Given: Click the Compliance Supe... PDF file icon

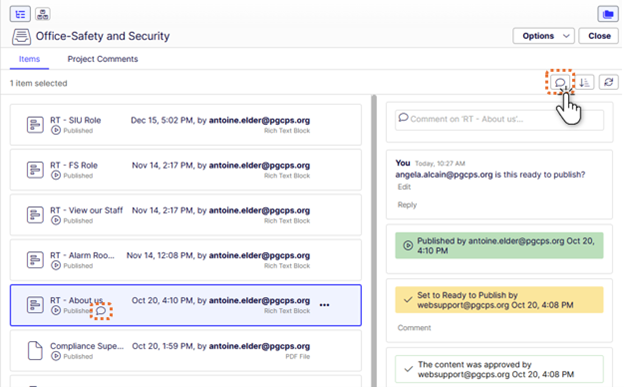Looking at the screenshot, I should (x=35, y=350).
